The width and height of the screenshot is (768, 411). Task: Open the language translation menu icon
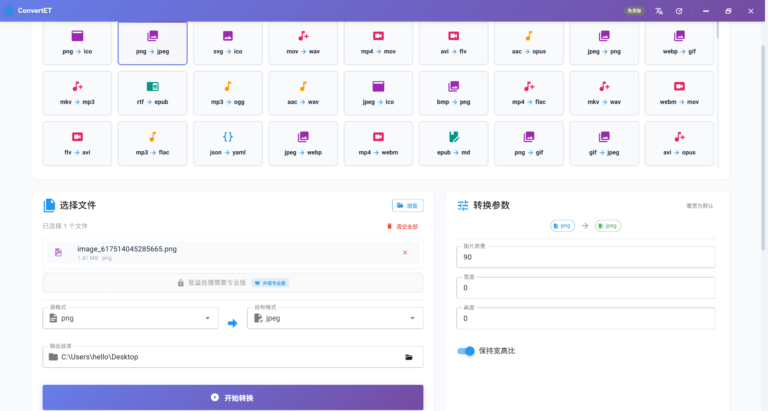[659, 11]
